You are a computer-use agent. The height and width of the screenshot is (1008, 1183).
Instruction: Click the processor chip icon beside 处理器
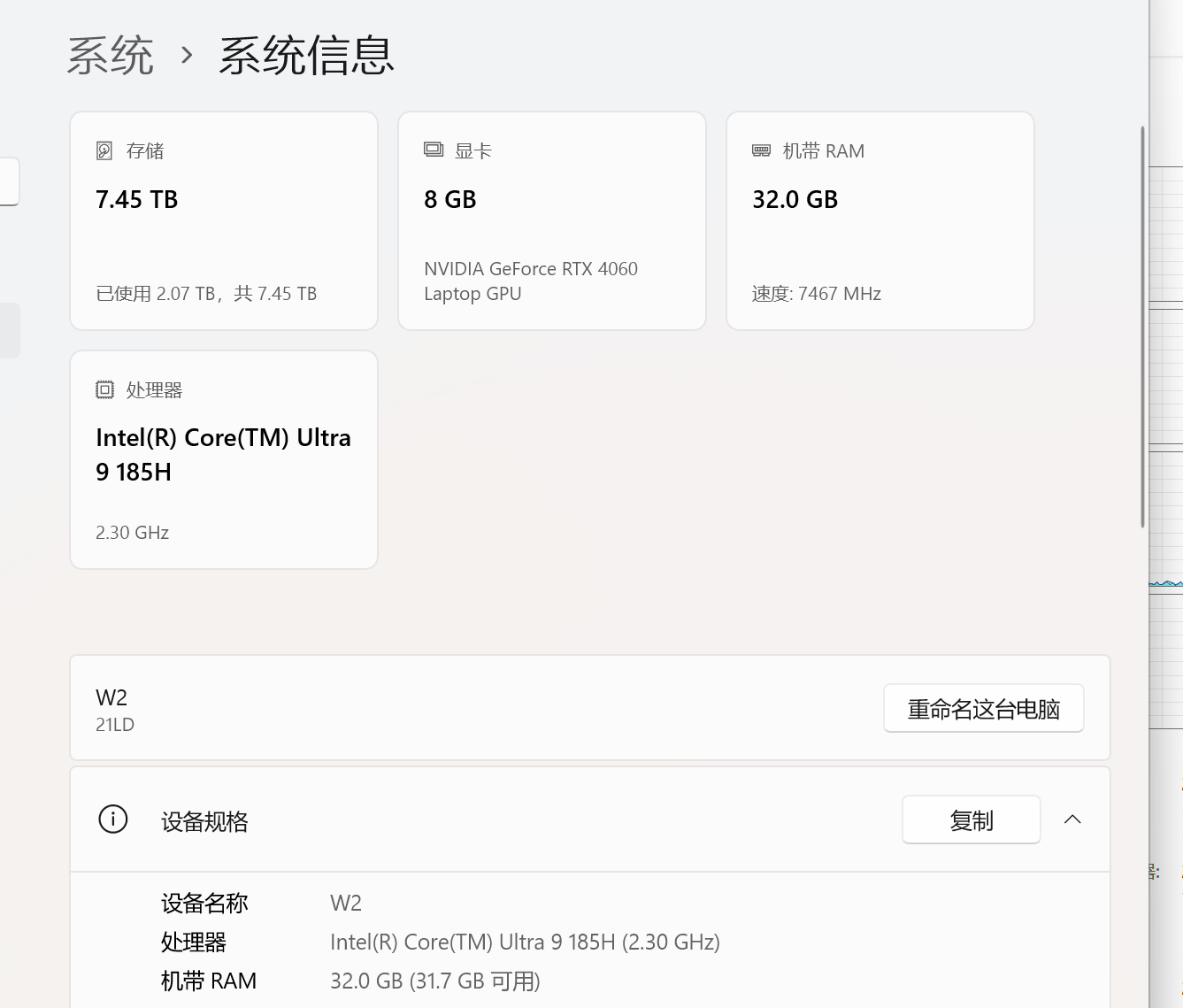[x=104, y=389]
